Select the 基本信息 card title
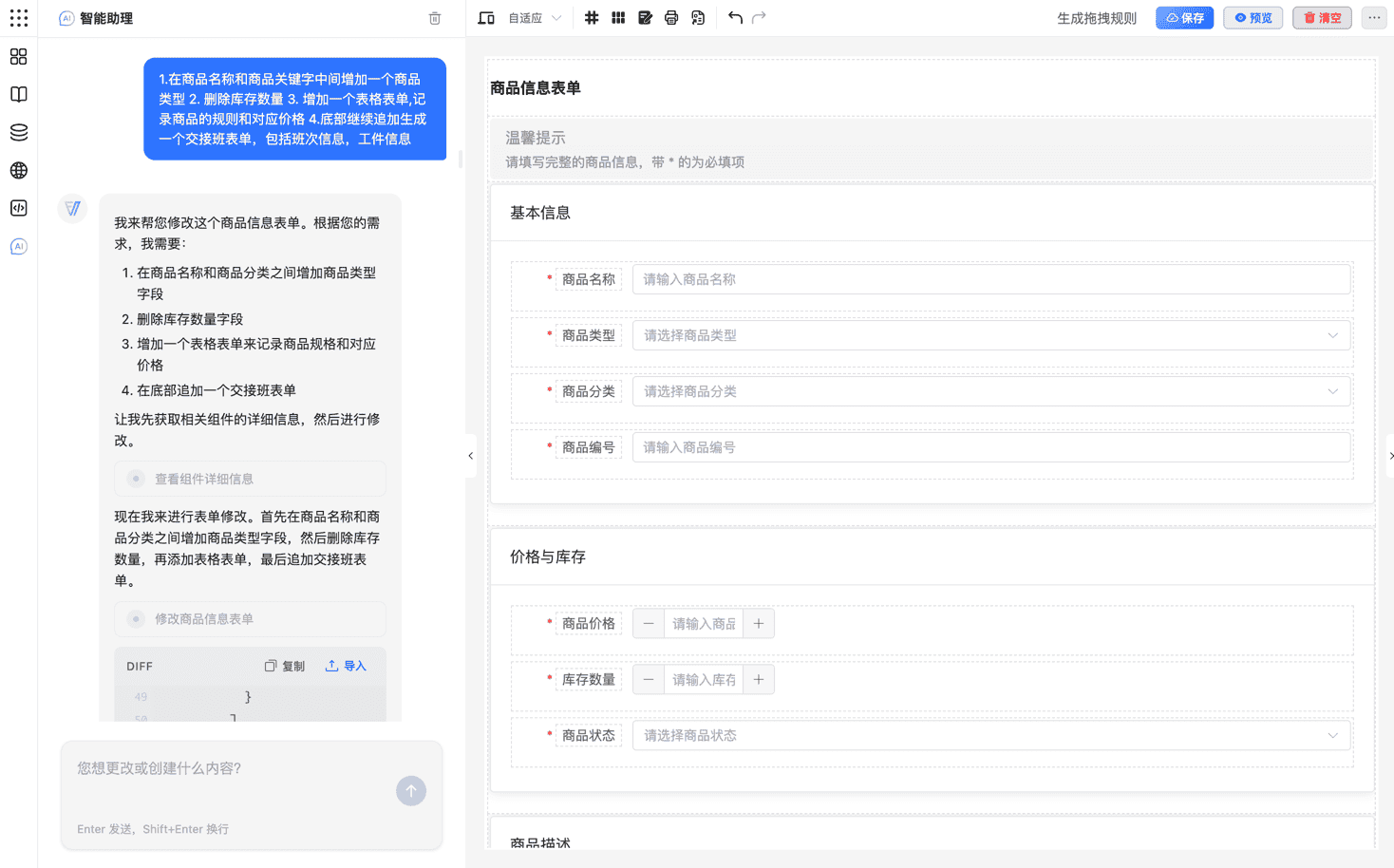Screen dimensions: 1394x868 pos(540,213)
